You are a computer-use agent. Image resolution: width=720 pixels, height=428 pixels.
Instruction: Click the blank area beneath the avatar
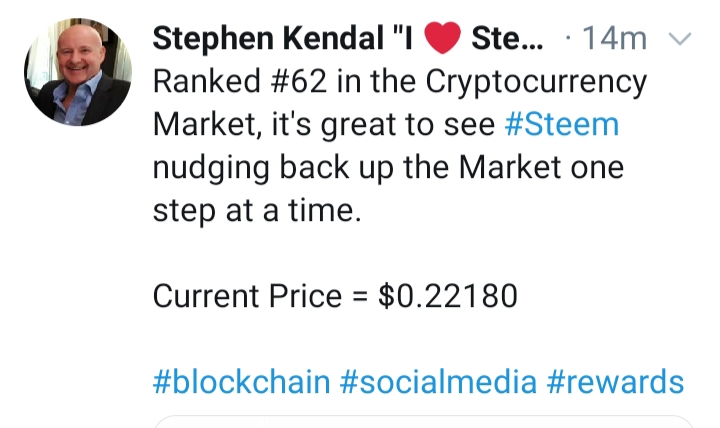click(78, 276)
